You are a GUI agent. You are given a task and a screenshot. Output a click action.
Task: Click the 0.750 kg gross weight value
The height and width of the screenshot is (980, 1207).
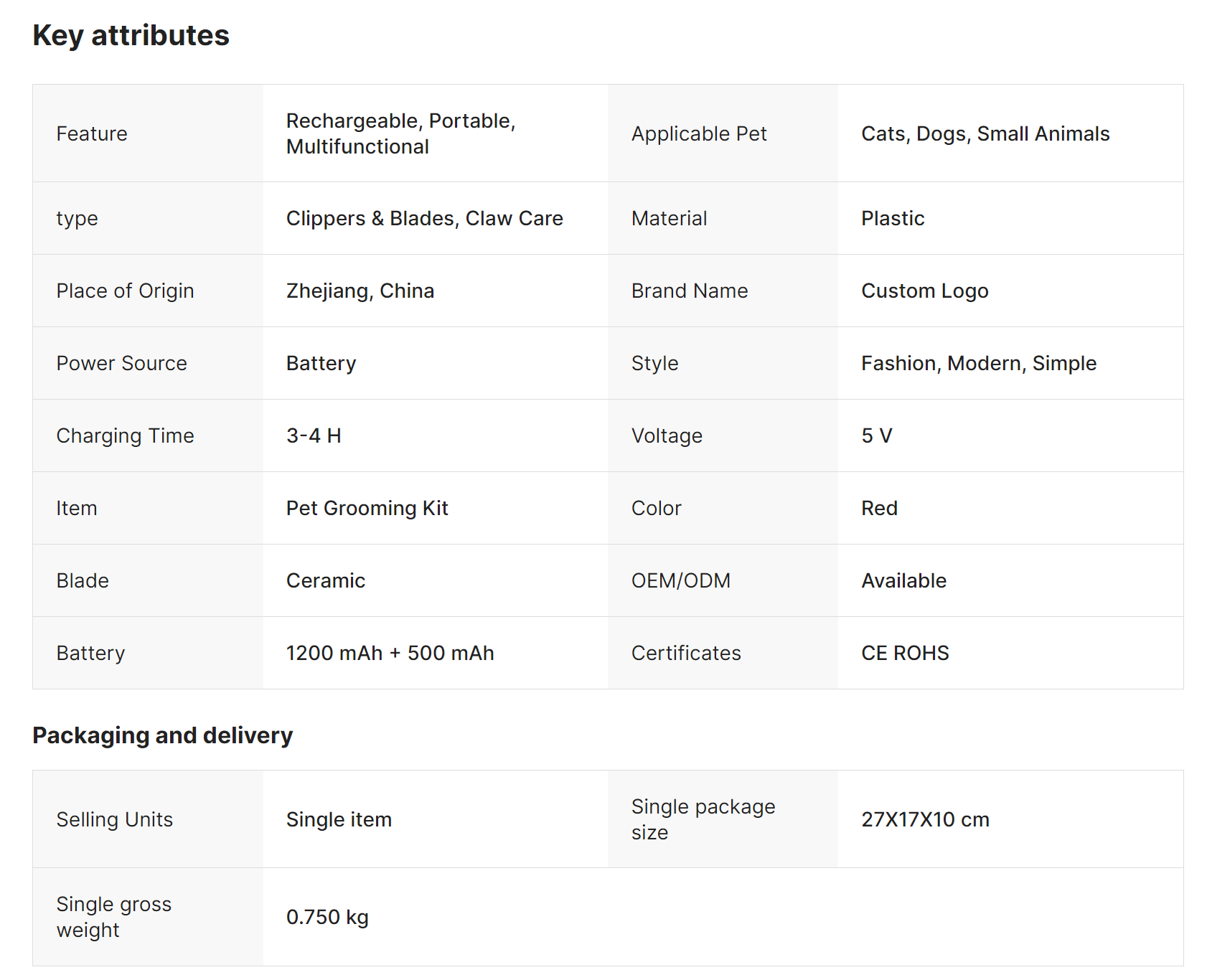click(327, 917)
